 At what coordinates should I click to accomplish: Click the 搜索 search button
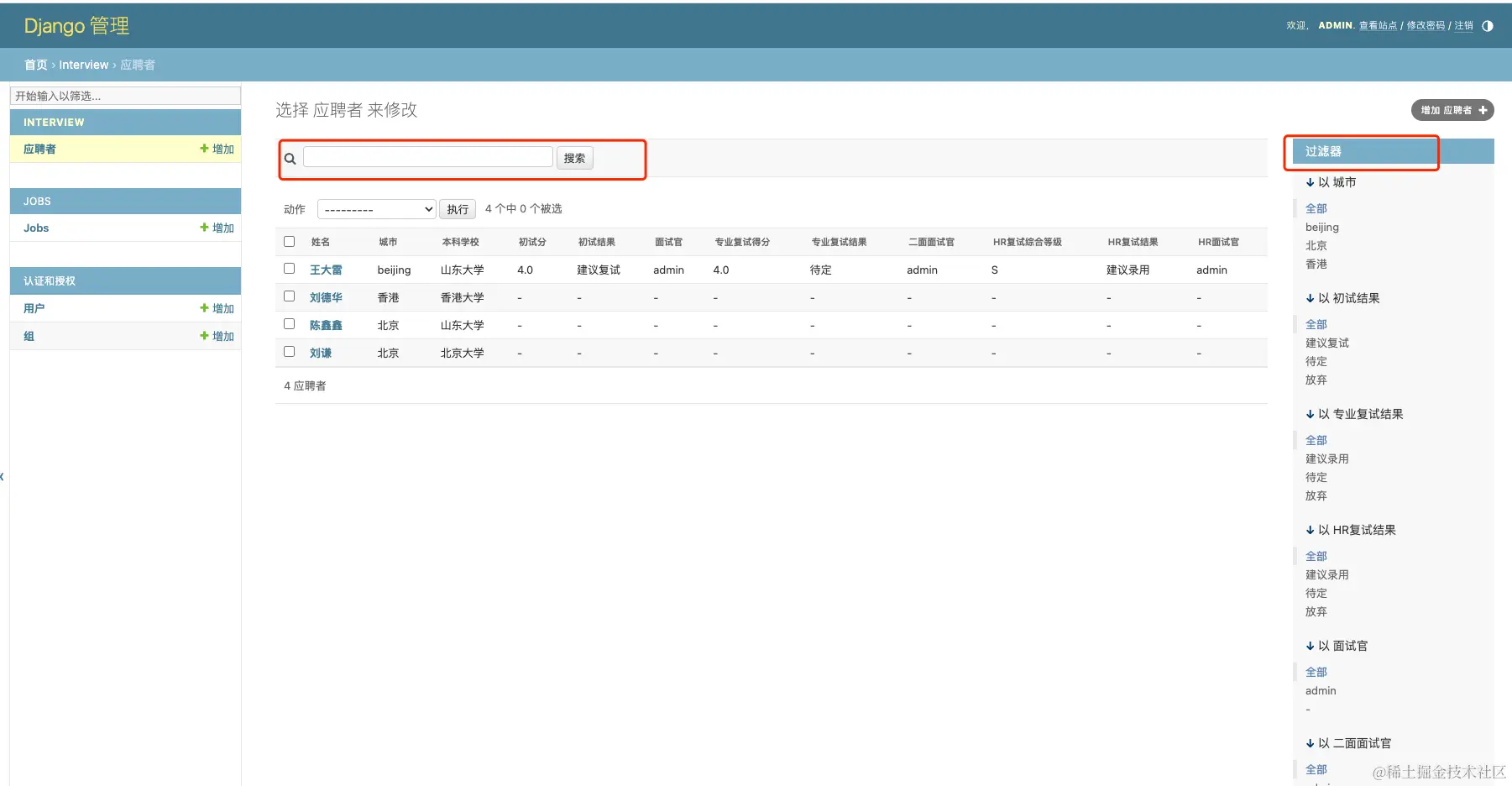[575, 158]
